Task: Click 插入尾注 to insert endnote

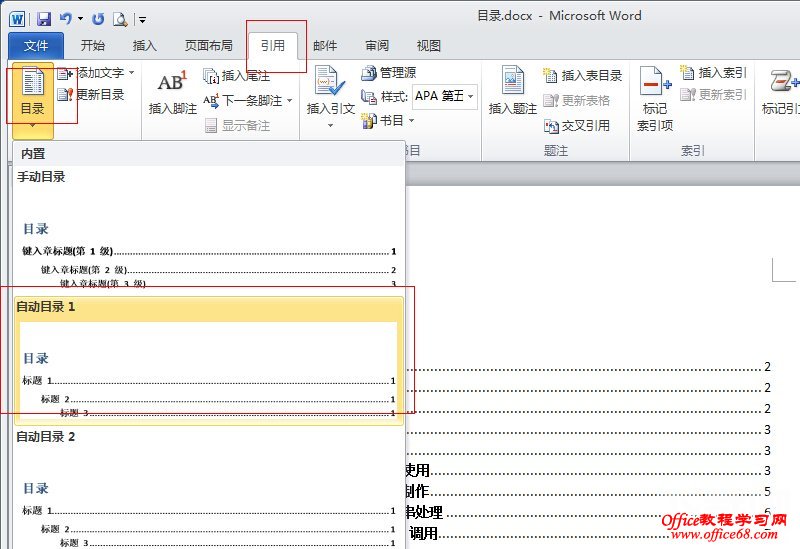Action: 237,76
